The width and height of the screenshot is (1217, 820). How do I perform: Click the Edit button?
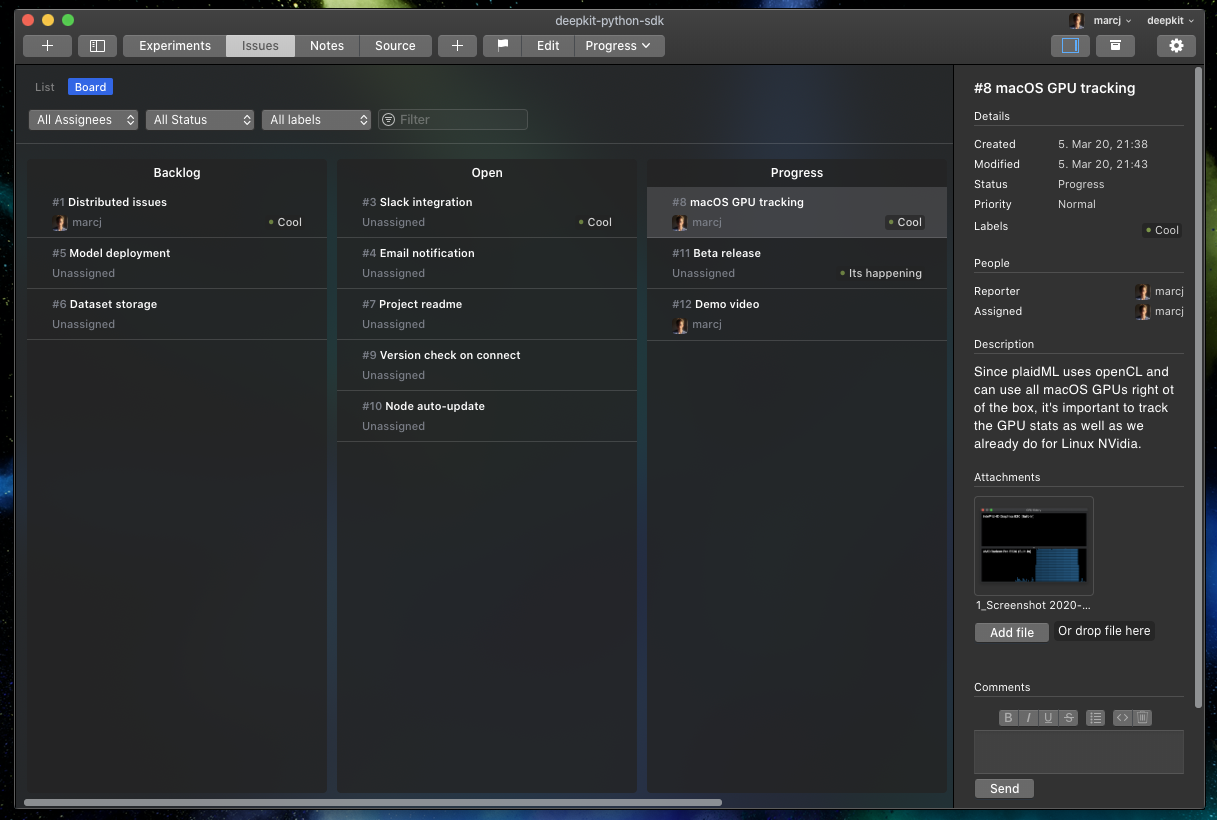click(x=548, y=46)
